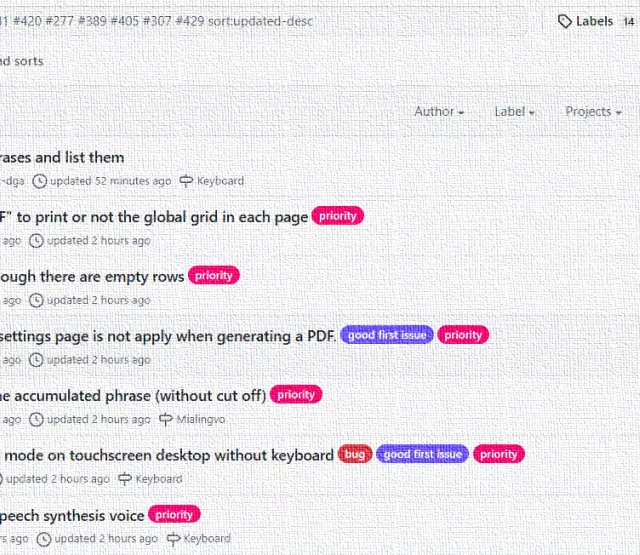Click priority label on the global grid issue

(x=338, y=216)
